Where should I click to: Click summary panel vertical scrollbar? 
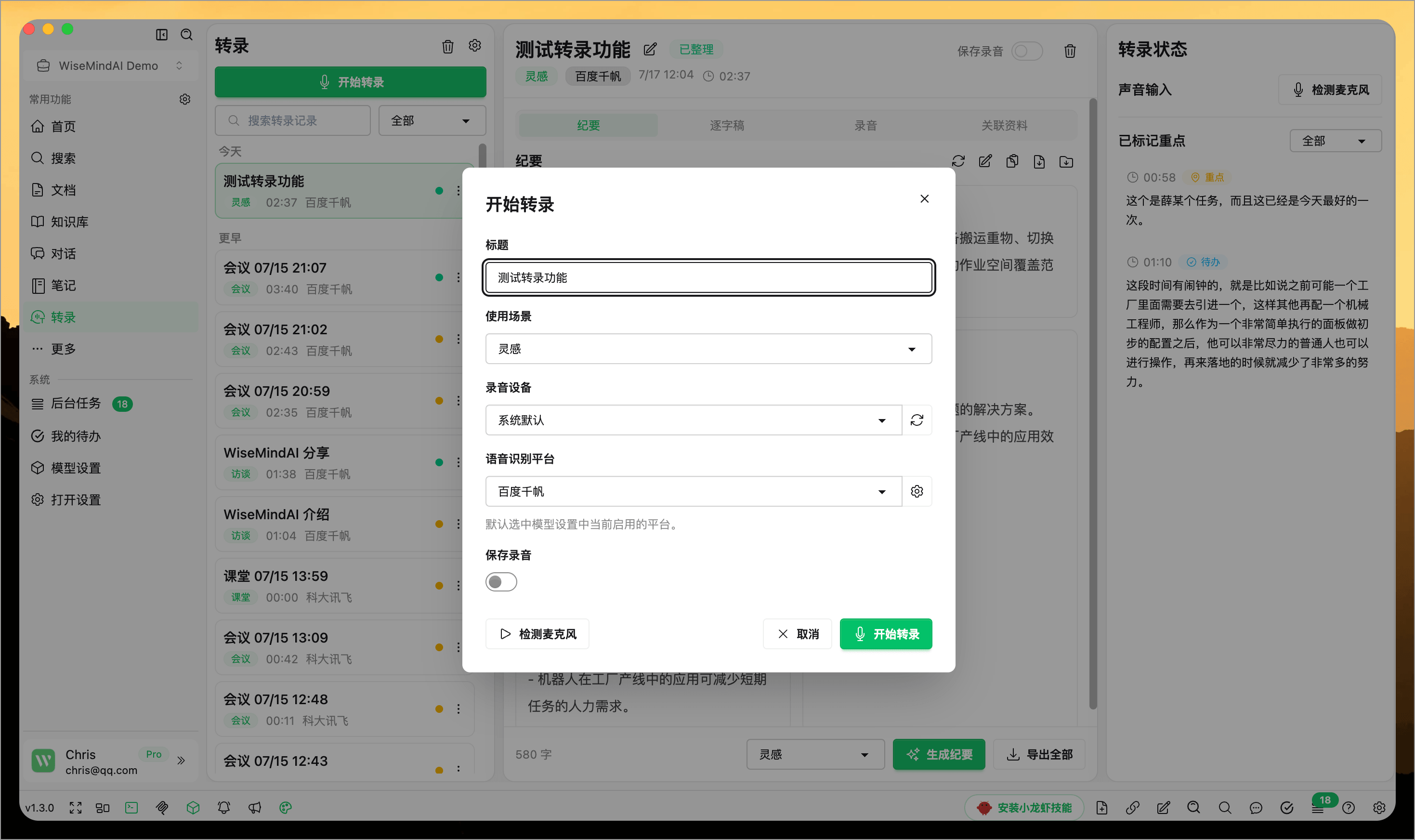tap(1093, 403)
